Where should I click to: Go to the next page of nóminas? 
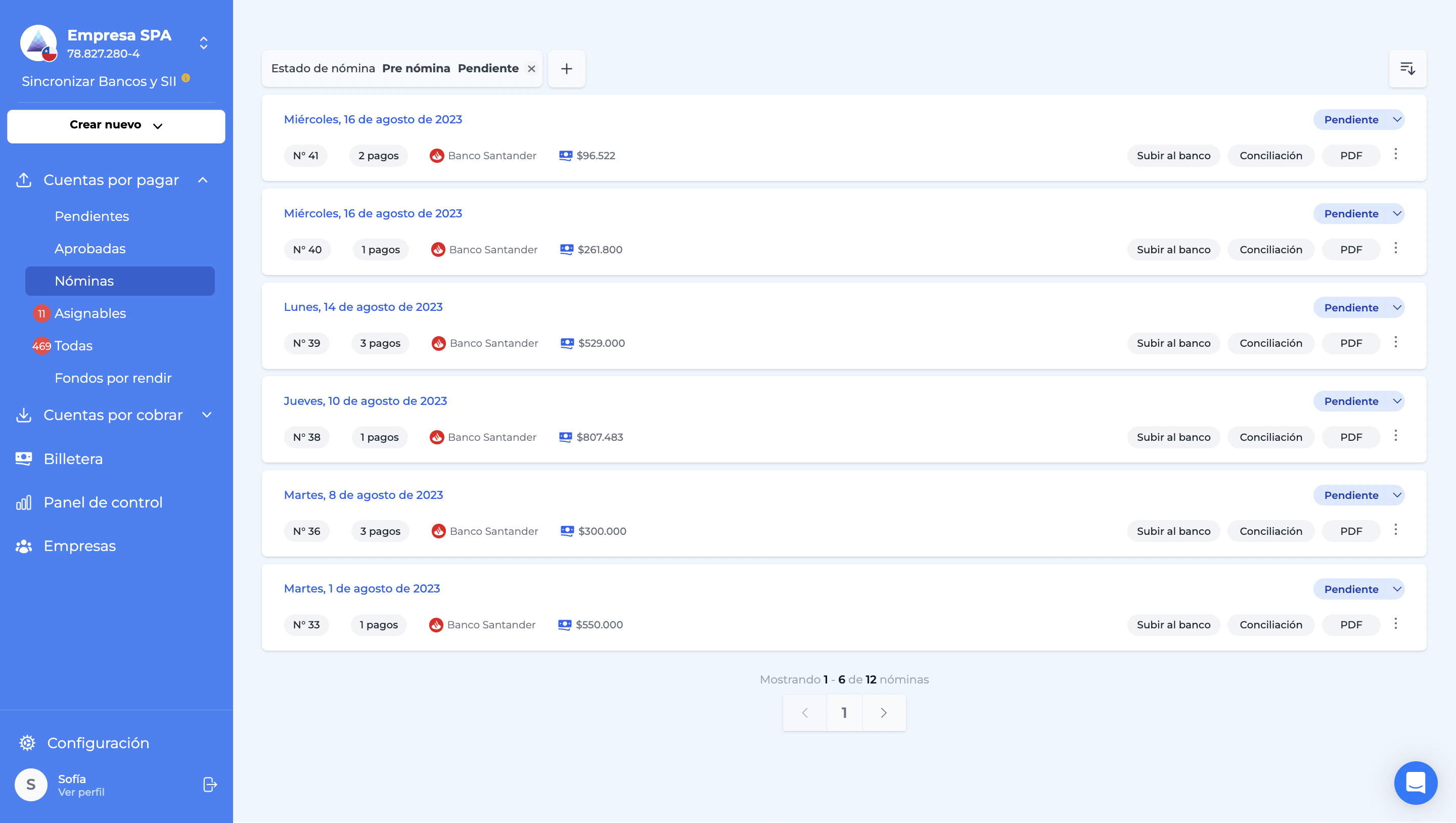point(883,713)
